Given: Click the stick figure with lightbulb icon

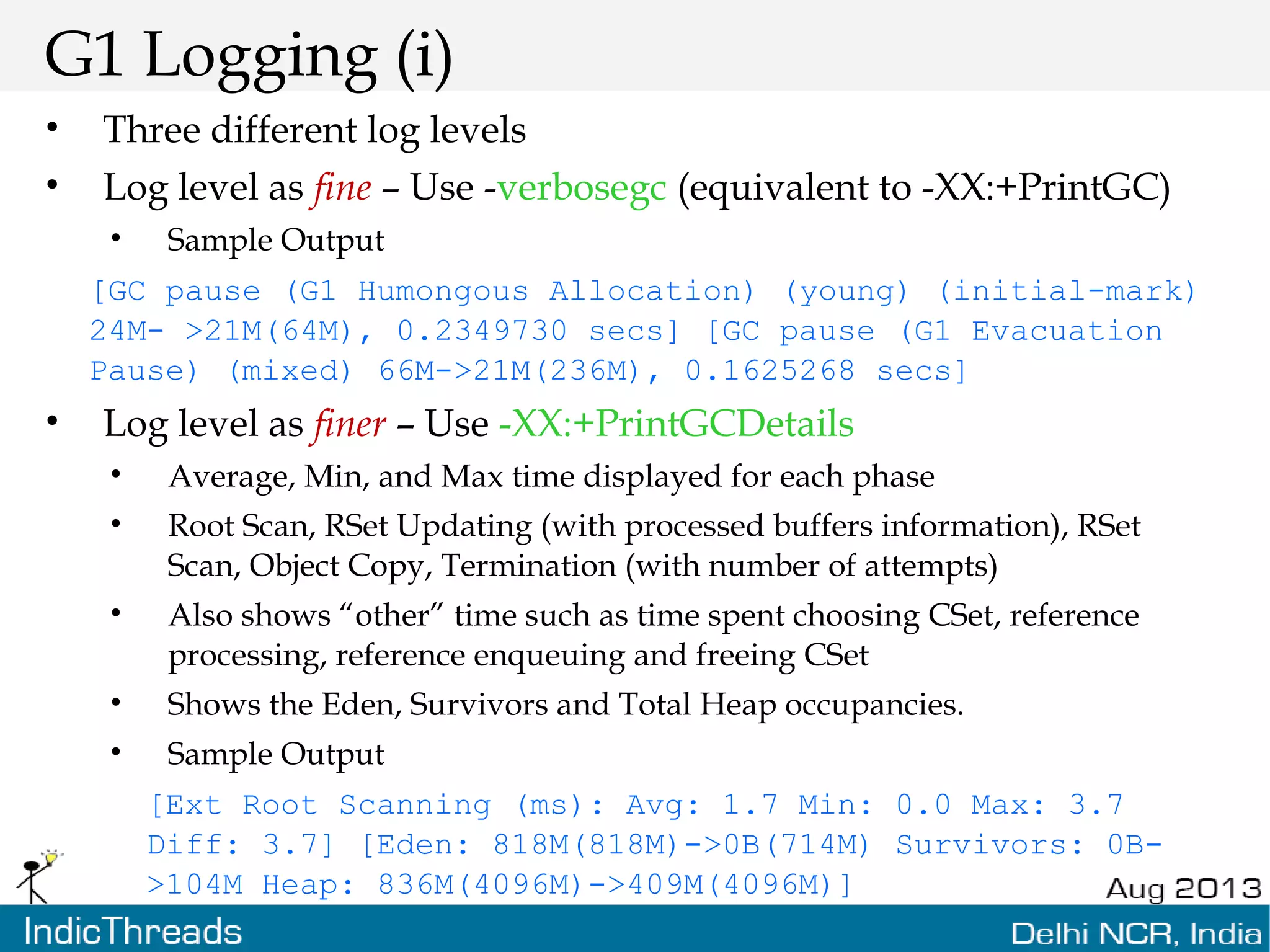Looking at the screenshot, I should point(39,876).
